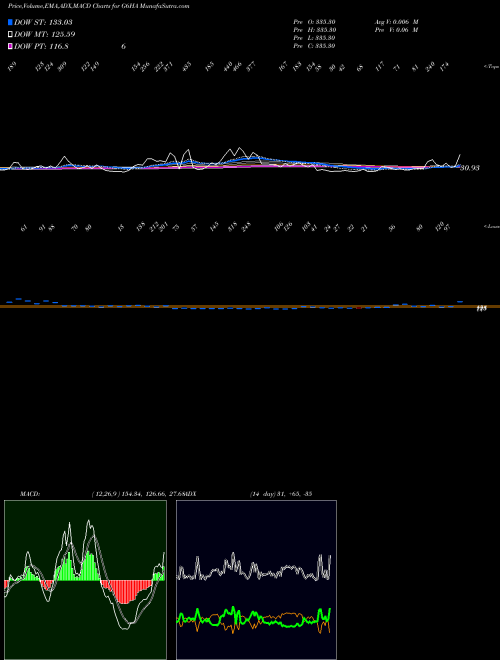Click the MACD histogram chart panel
The image size is (500, 660).
pos(85,580)
